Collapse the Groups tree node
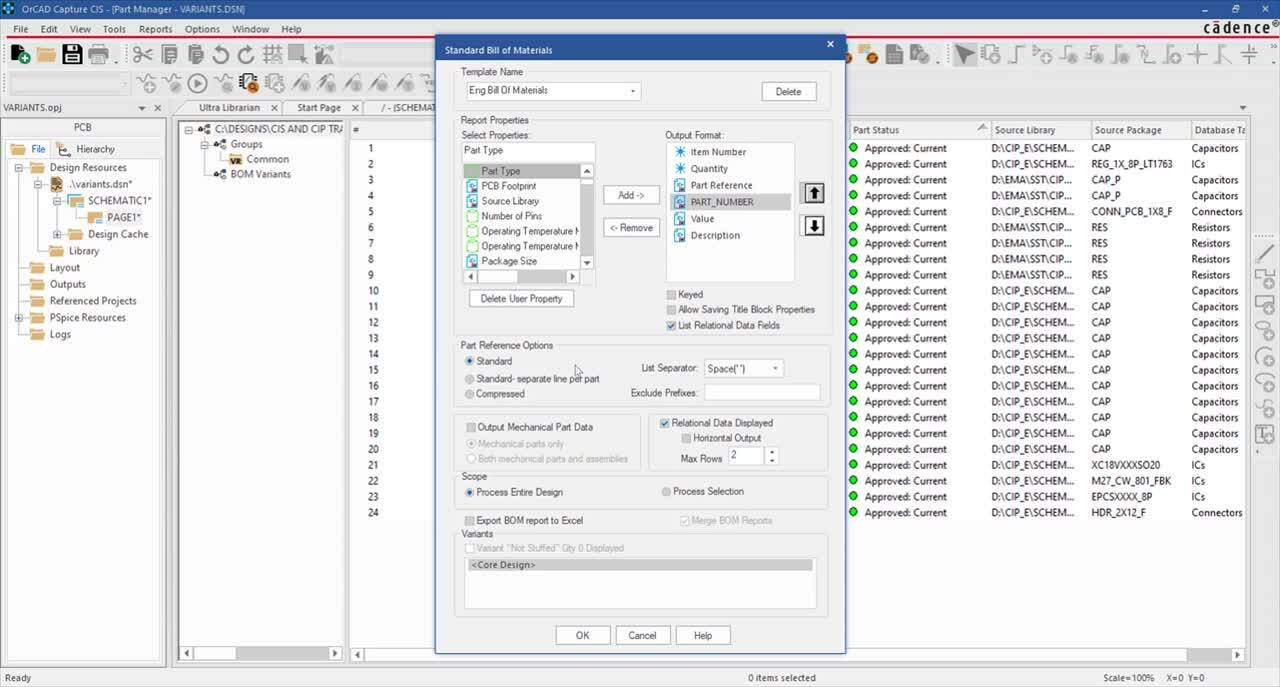Screen dimensions: 1280x687 (x=204, y=145)
